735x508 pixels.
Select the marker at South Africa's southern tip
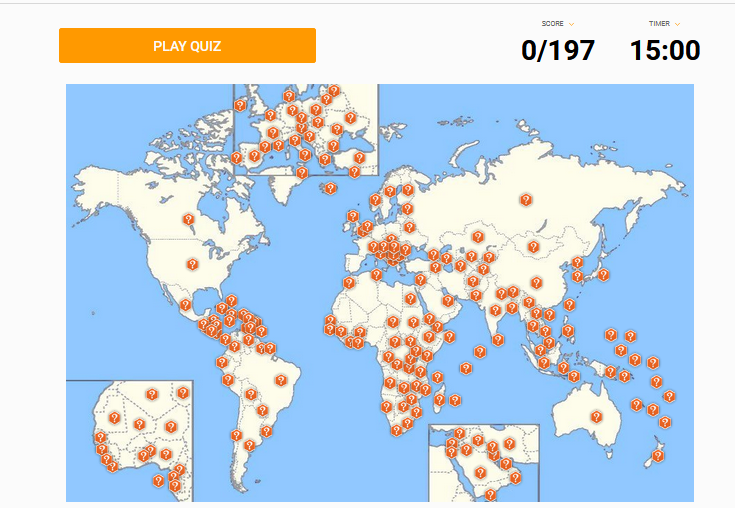(x=397, y=430)
